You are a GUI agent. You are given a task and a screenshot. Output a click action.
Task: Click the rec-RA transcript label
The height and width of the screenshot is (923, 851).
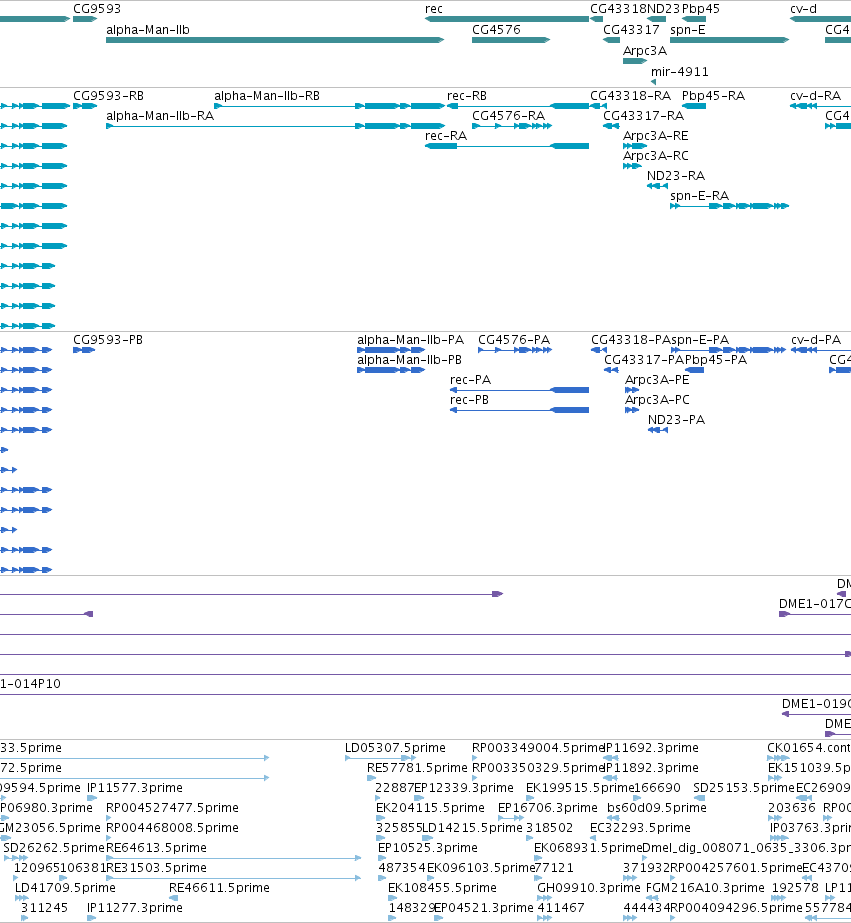pos(446,136)
